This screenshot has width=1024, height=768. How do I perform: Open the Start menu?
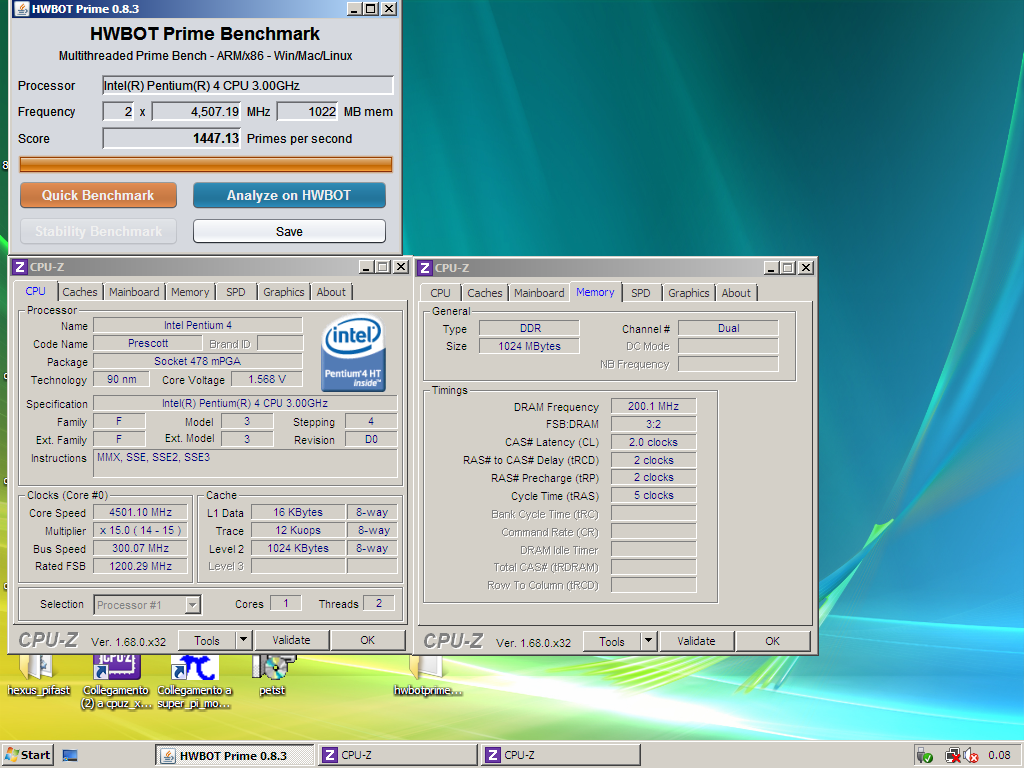(x=27, y=755)
